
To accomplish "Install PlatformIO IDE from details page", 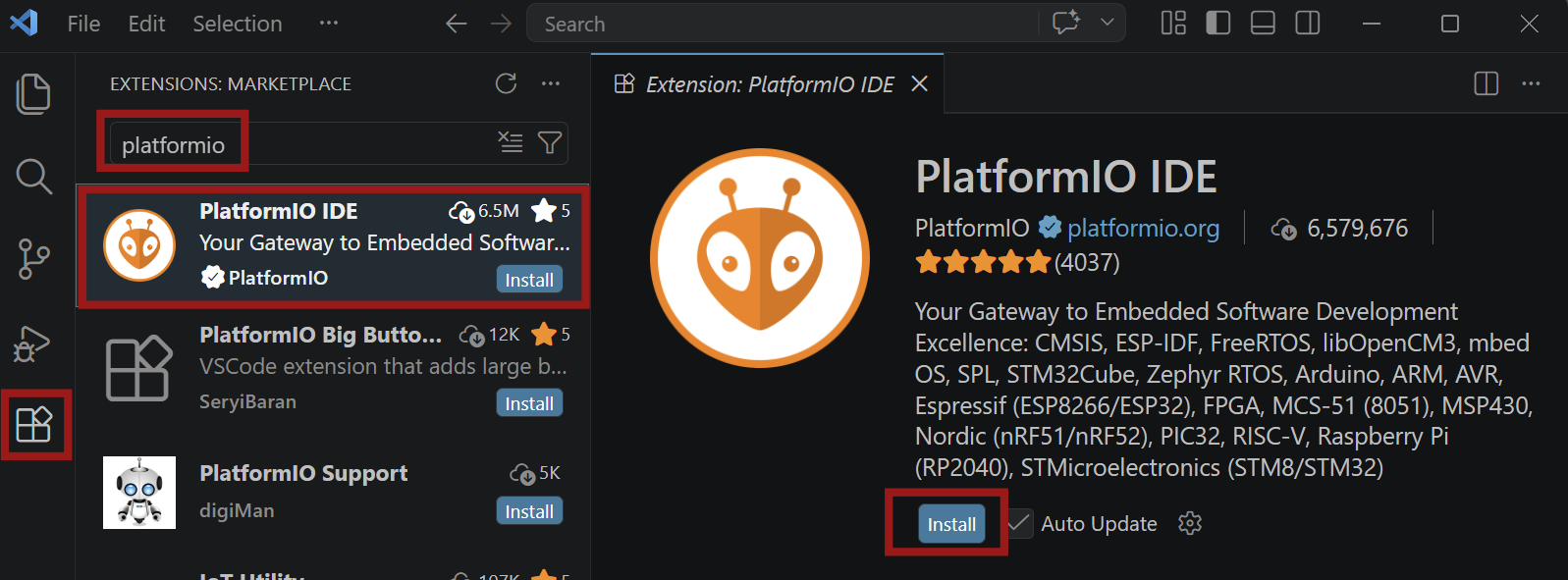I will coord(951,524).
